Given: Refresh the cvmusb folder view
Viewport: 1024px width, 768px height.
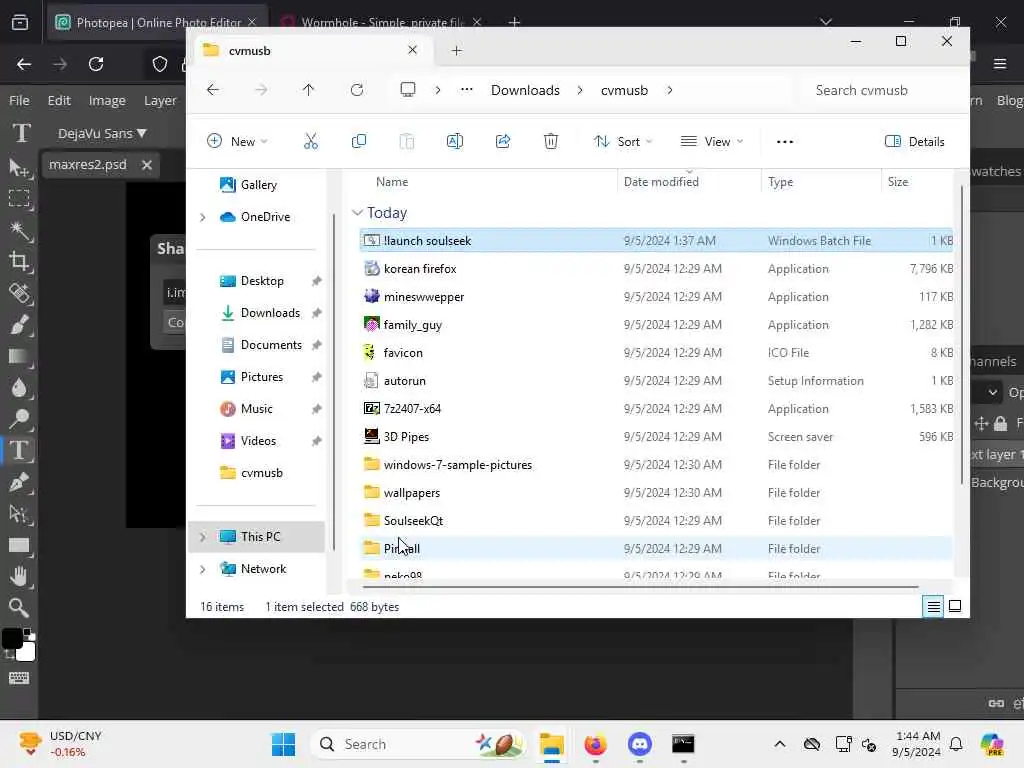Looking at the screenshot, I should 357,90.
